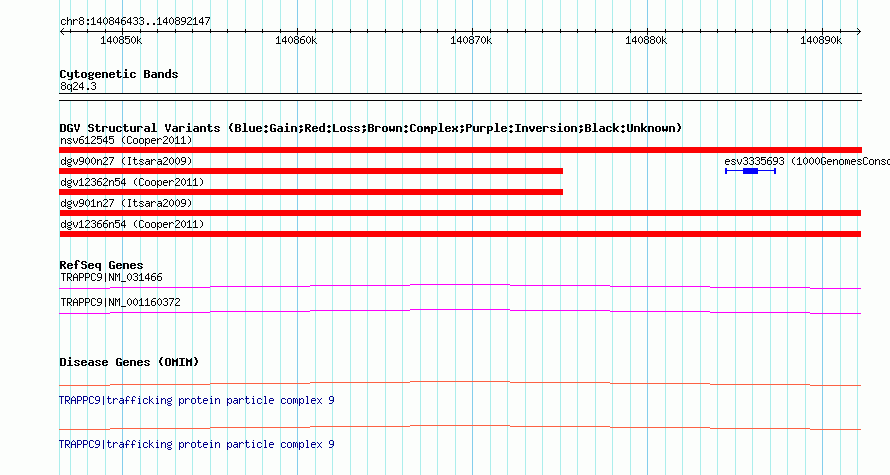
Task: Open the TRAPPC9|NM_001160372 RefSeq gene label
Action: tap(120, 302)
